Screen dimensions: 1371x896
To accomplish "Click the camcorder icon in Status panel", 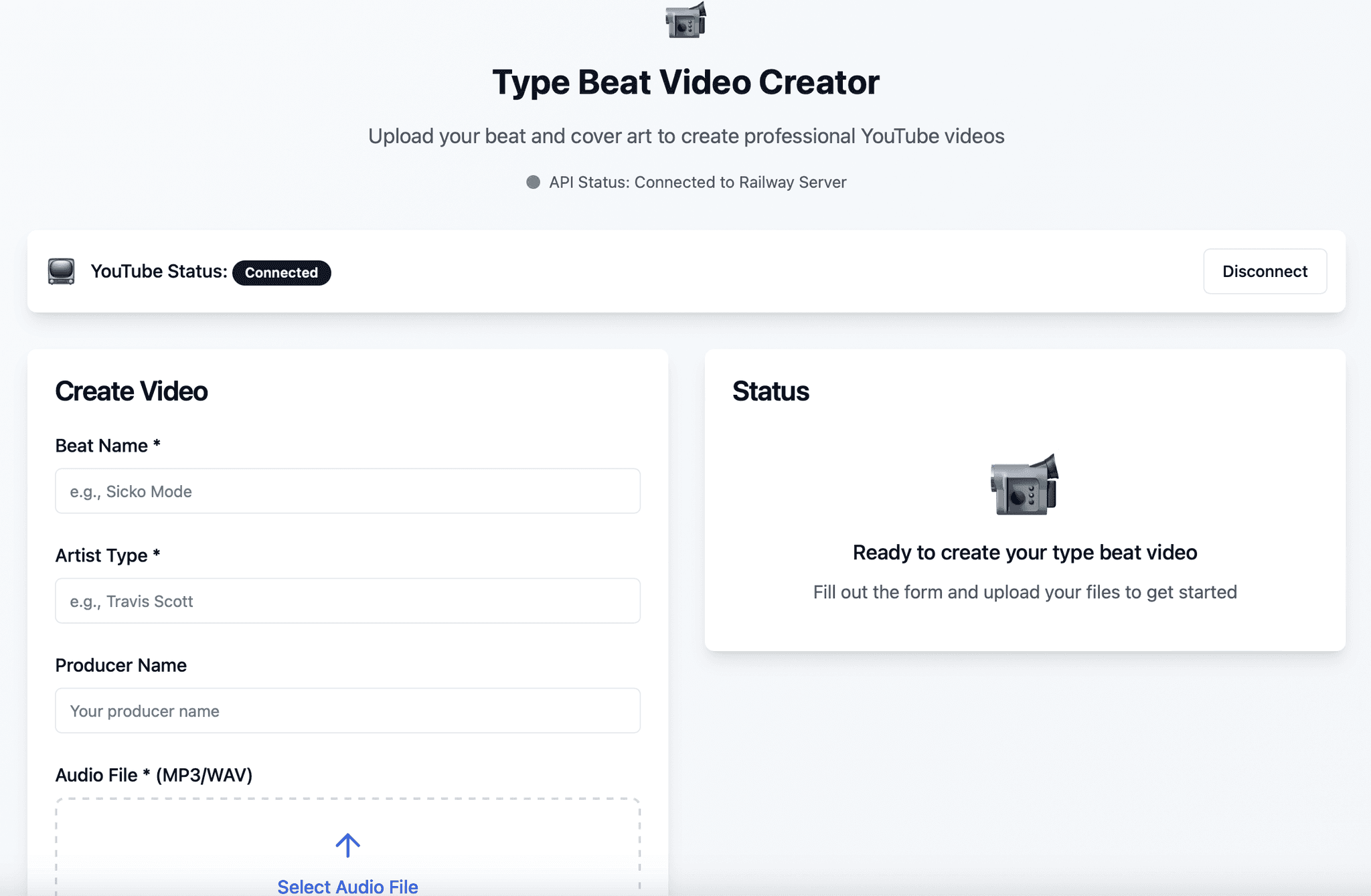I will click(x=1024, y=486).
